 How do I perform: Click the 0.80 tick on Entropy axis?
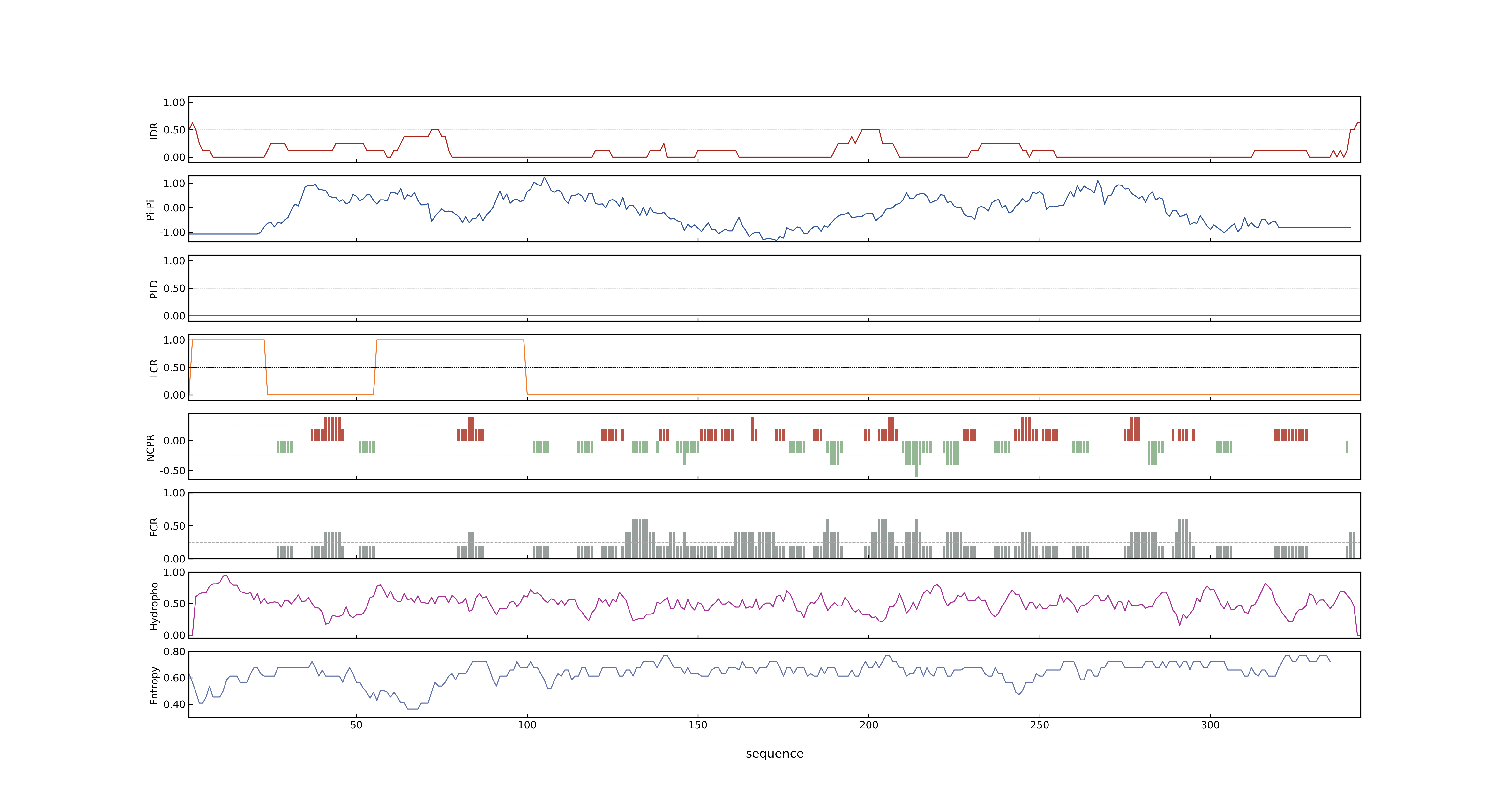pyautogui.click(x=174, y=652)
